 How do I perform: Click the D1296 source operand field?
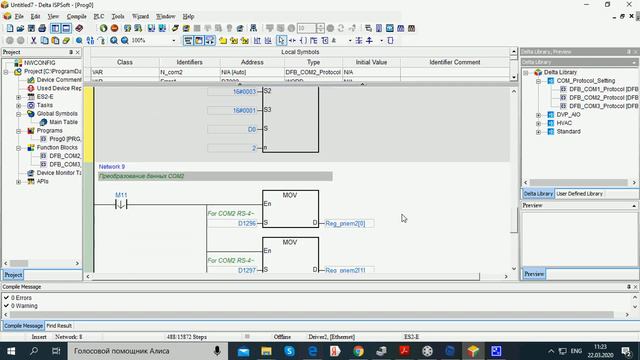[232, 223]
